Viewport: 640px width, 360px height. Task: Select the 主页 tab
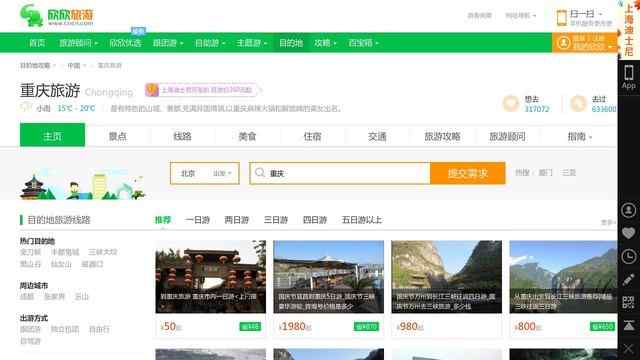pos(52,135)
